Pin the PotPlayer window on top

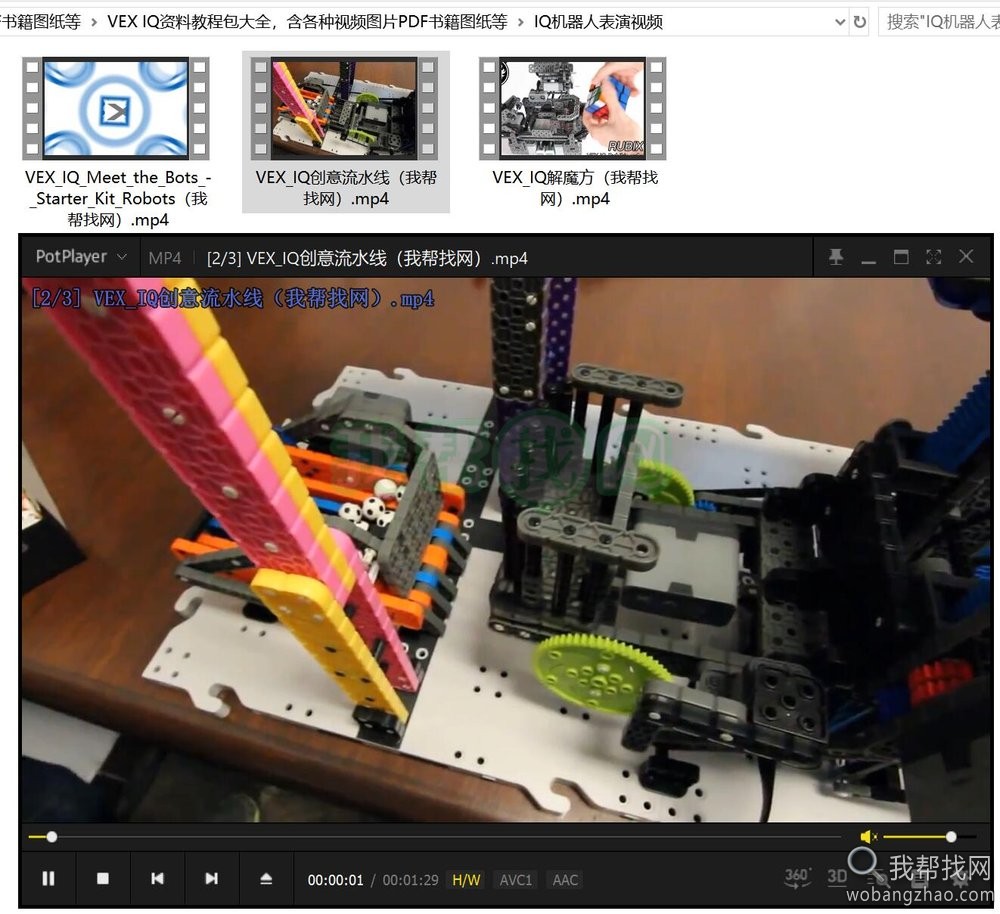click(x=835, y=257)
